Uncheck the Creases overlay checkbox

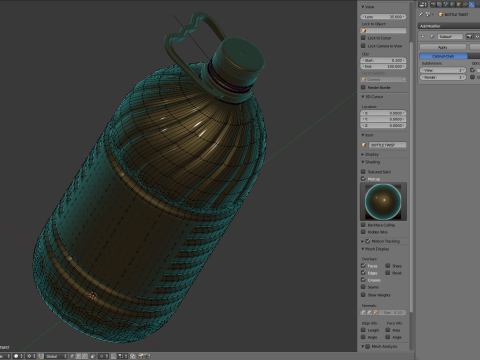tap(363, 280)
